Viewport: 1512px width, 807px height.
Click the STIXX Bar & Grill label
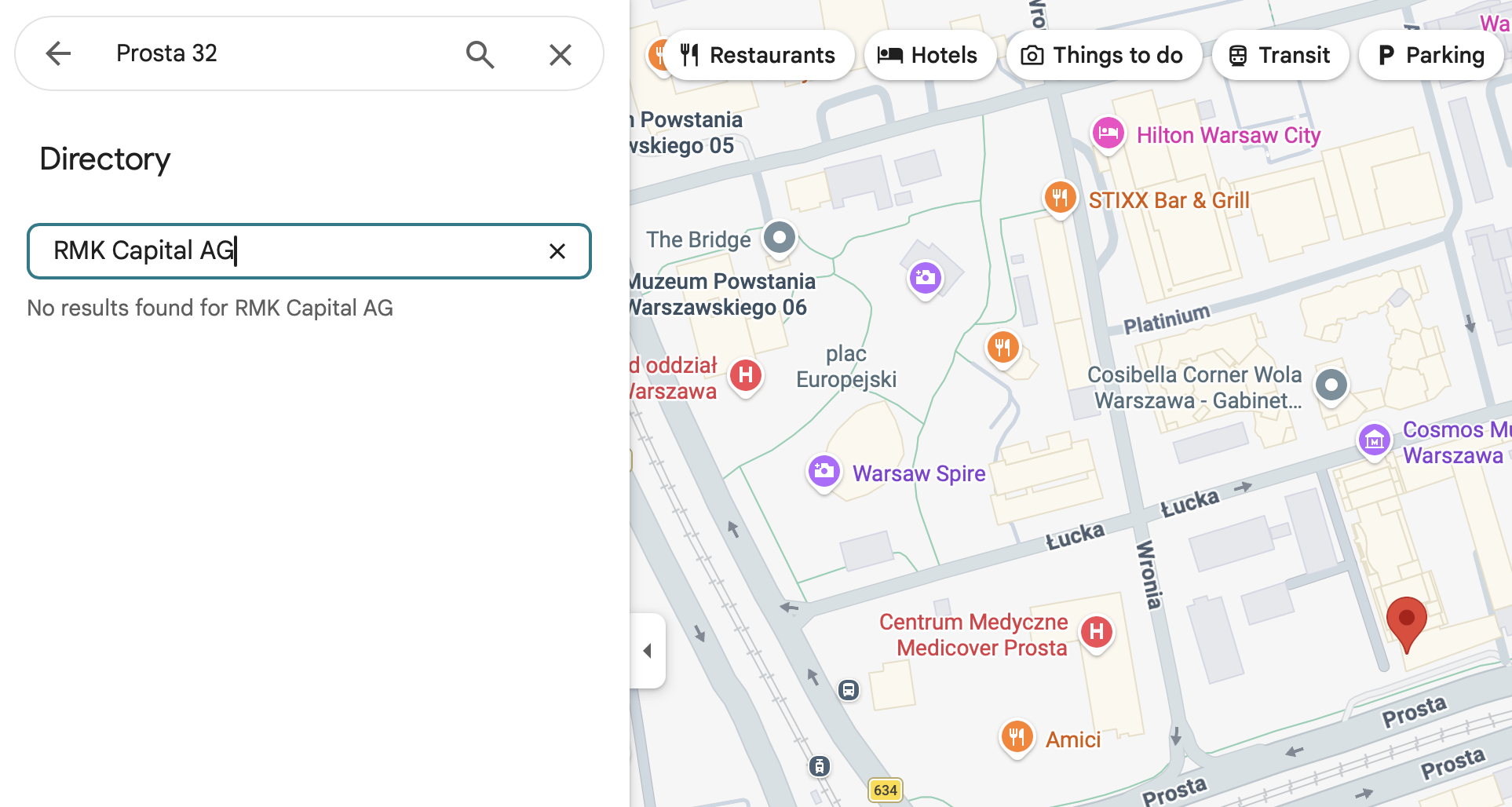point(1169,200)
